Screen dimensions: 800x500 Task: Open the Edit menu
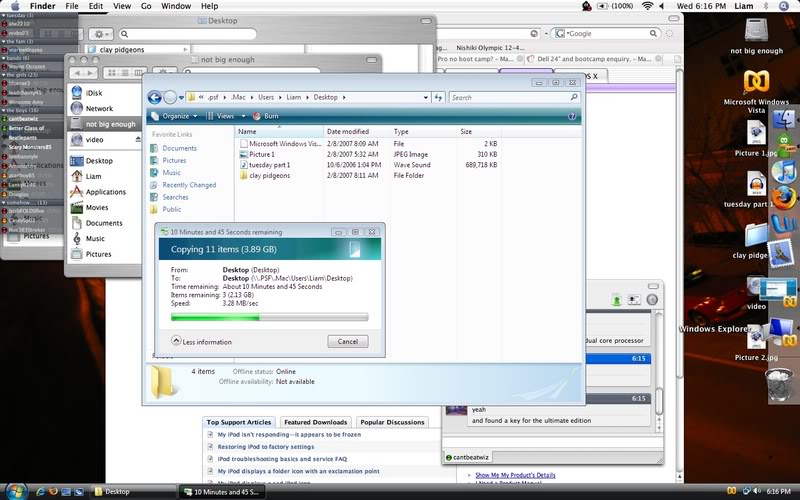tap(96, 6)
